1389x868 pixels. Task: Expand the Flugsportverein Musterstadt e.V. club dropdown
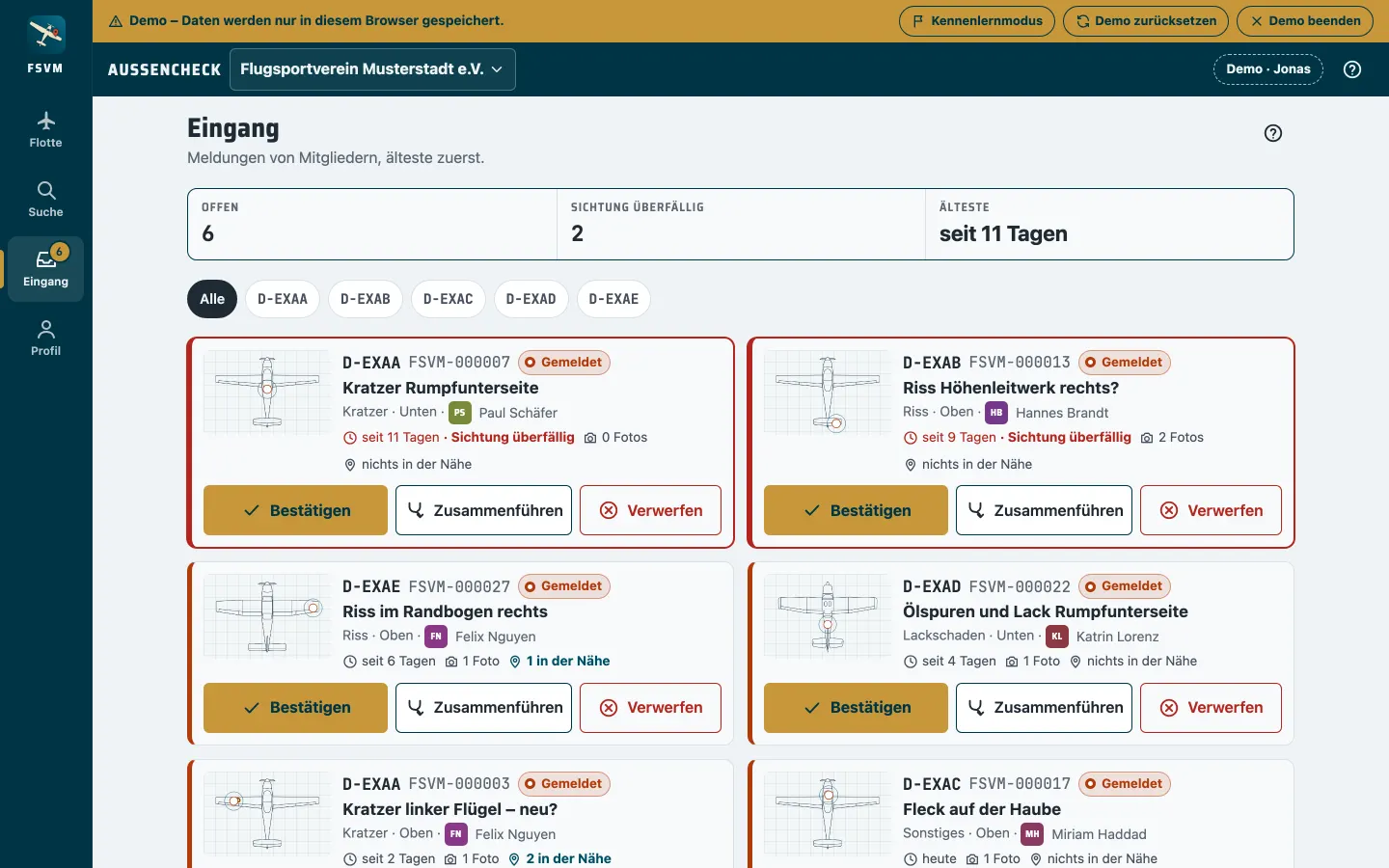[x=372, y=69]
